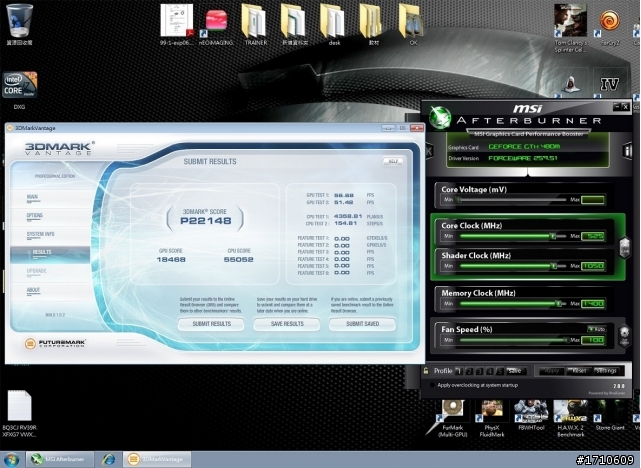
Task: Open the BQ3CJ RV39R text file
Action: coord(19,413)
